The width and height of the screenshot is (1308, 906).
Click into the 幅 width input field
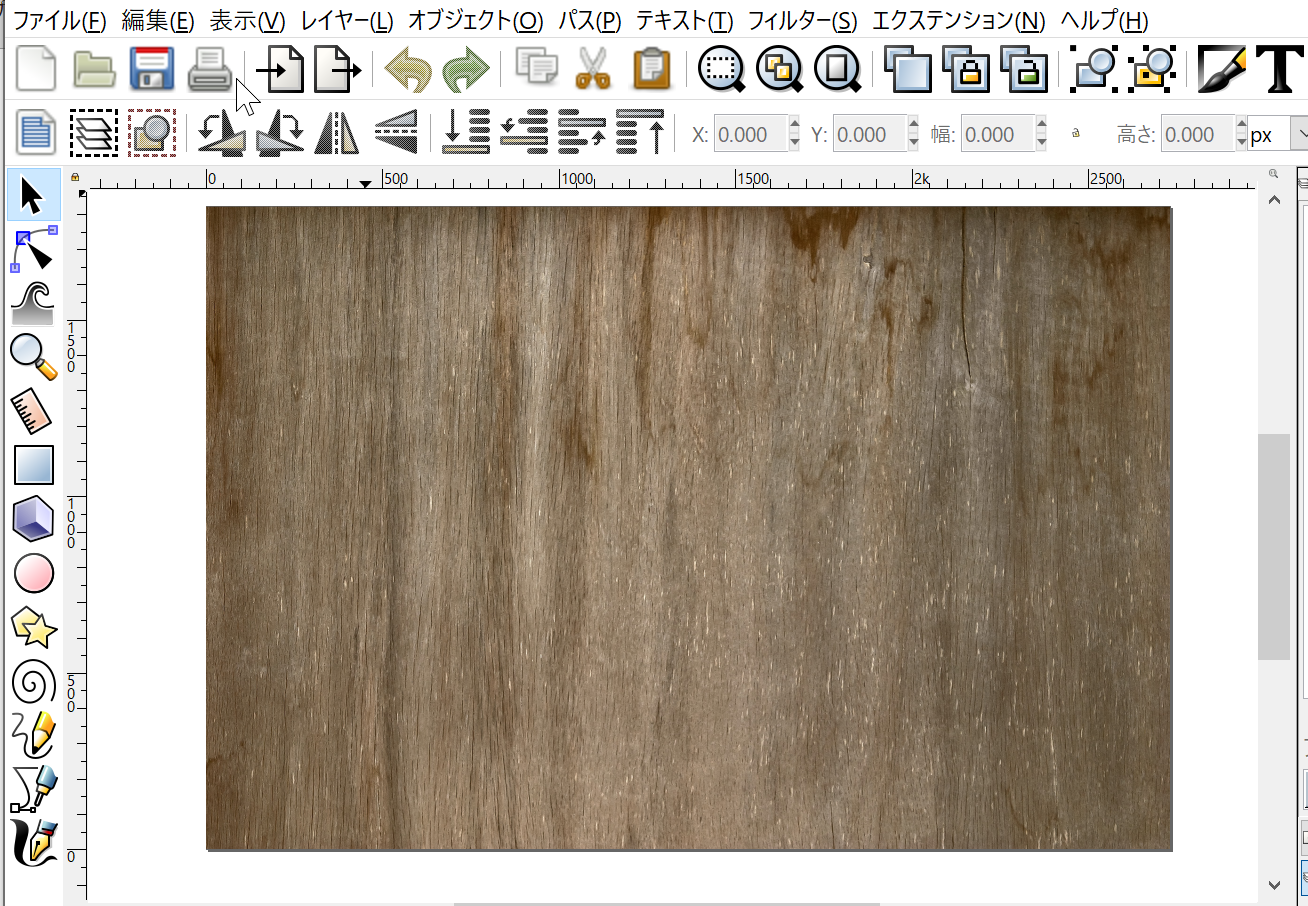click(996, 134)
